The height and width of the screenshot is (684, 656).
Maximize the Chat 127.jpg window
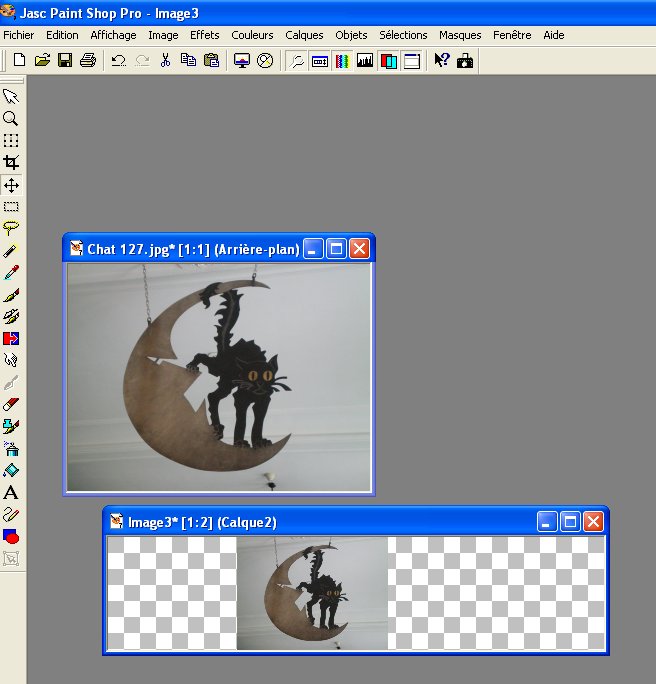pos(336,249)
